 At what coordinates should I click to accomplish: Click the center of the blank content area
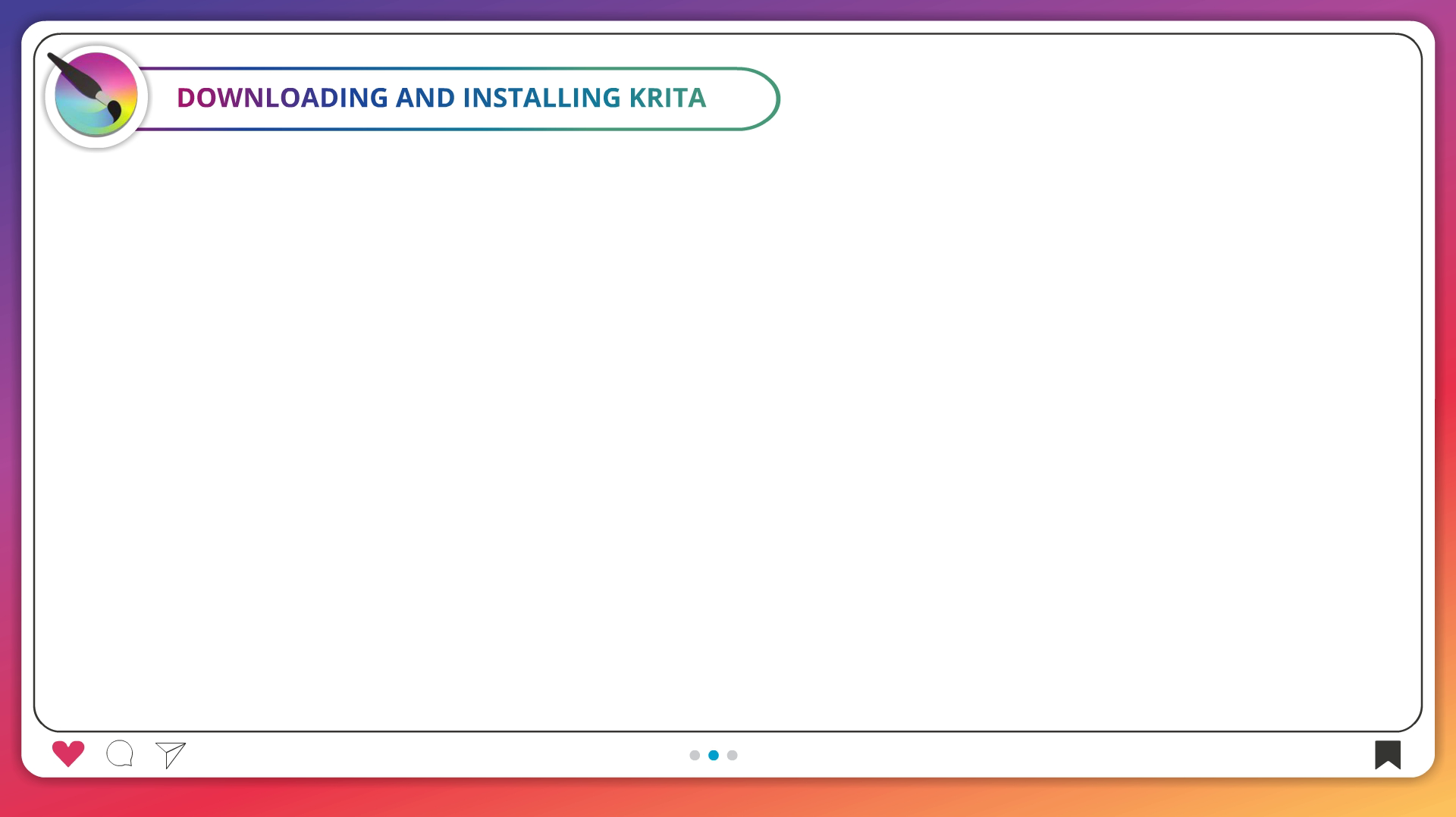click(x=728, y=424)
